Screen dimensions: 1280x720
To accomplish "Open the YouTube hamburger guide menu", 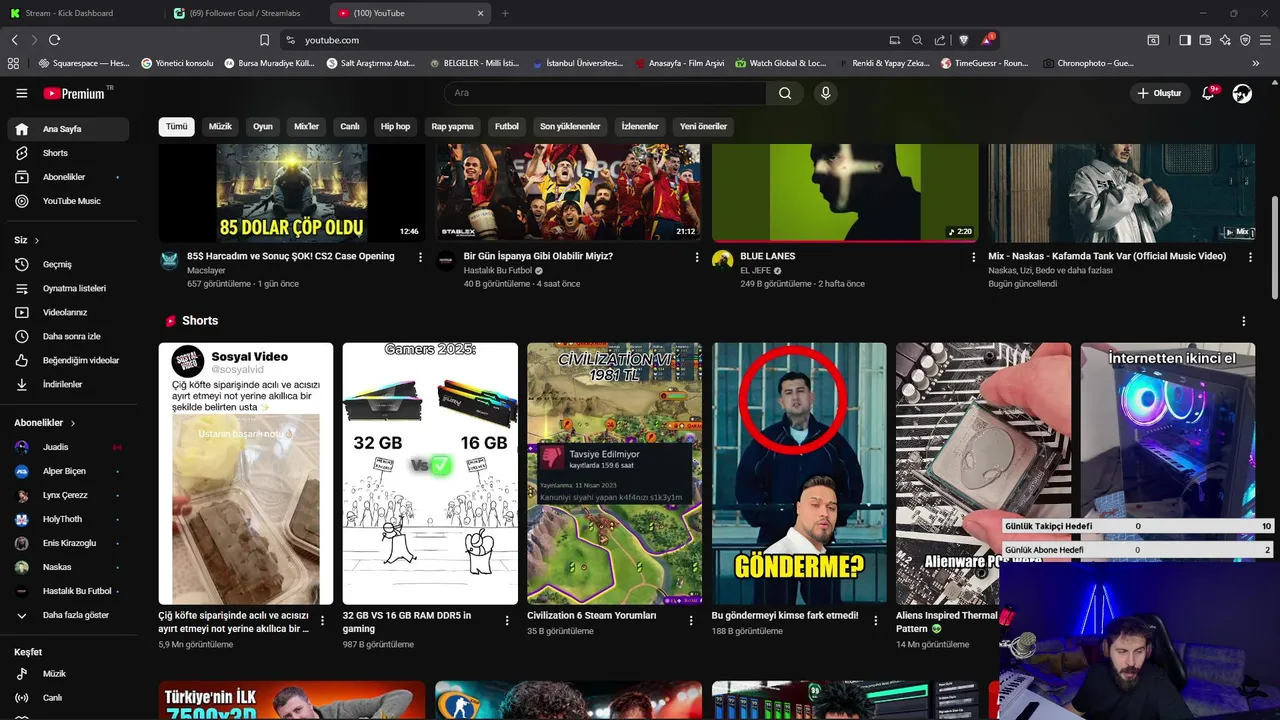I will [21, 93].
